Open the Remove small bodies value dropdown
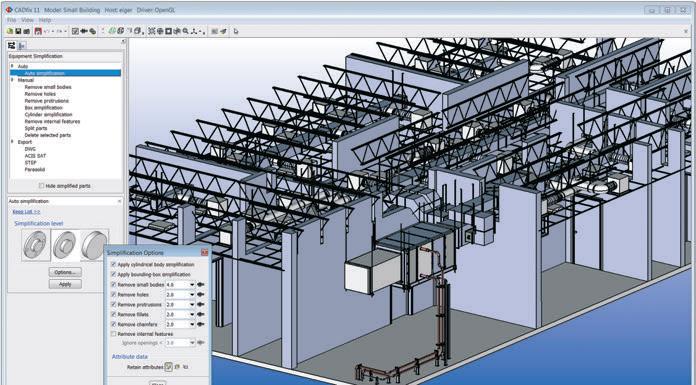 coord(192,285)
